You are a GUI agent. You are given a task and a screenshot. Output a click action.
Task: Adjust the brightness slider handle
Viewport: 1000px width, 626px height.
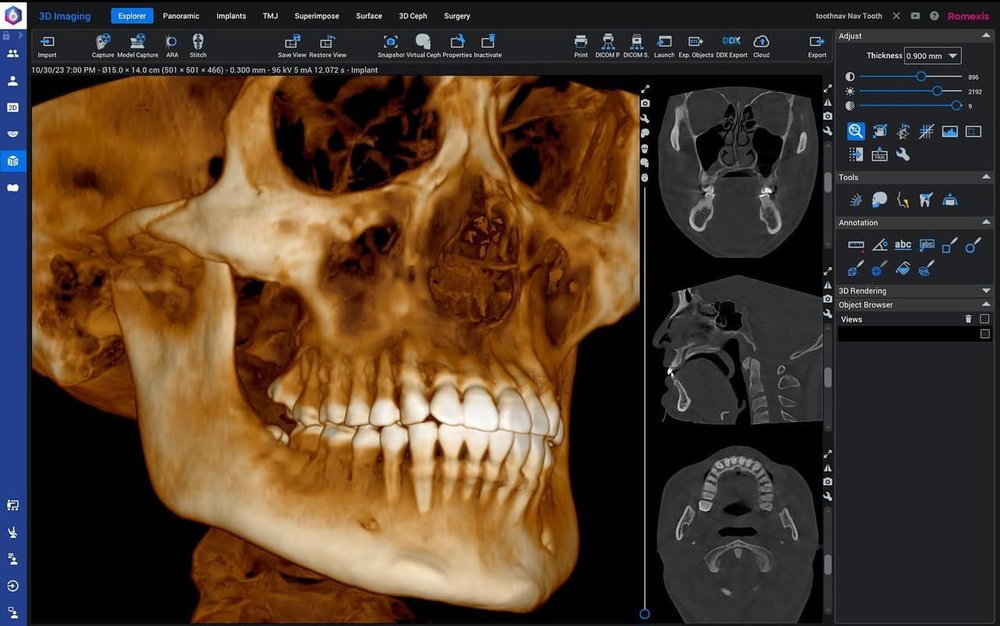(937, 91)
